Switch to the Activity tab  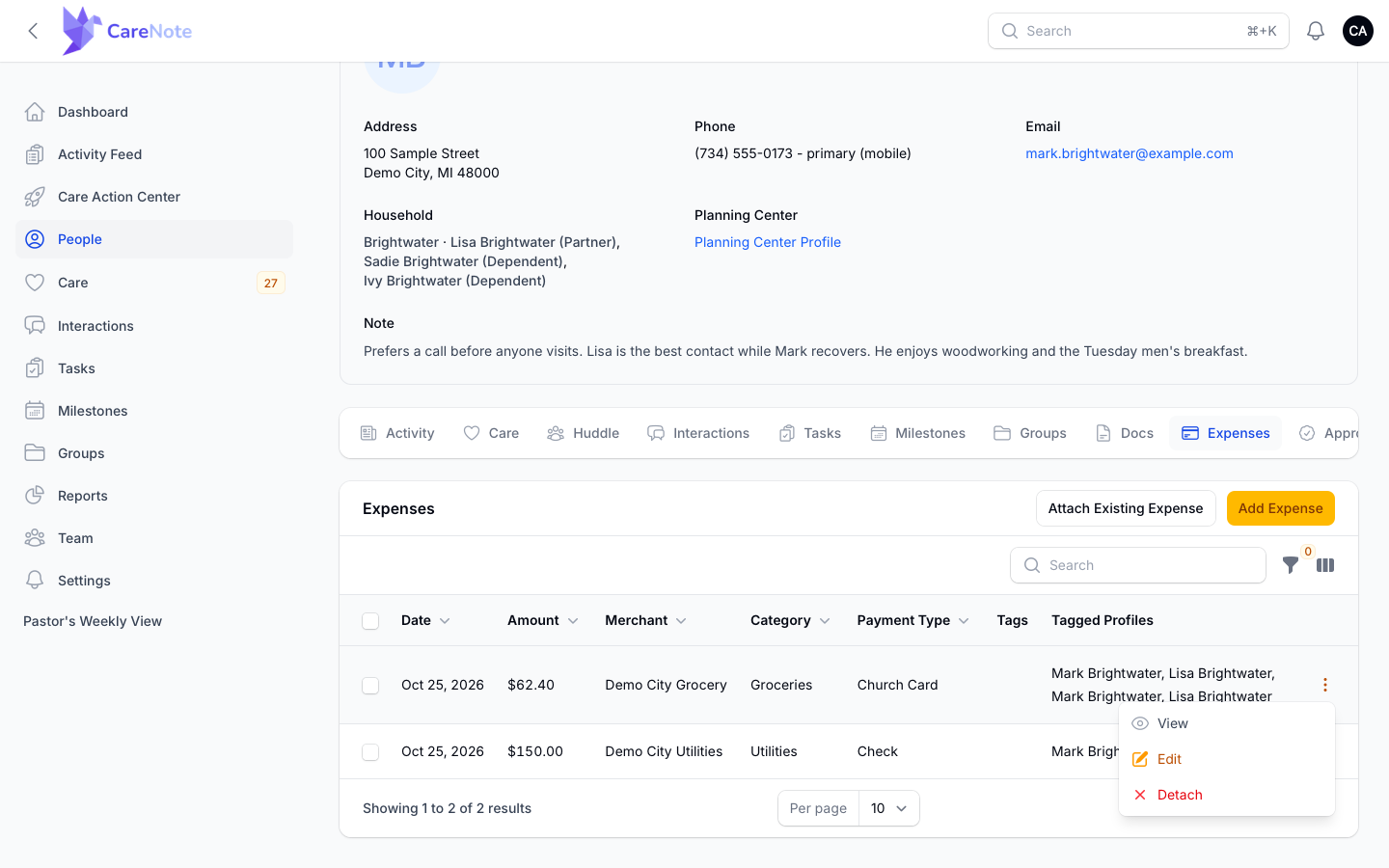[x=397, y=433]
